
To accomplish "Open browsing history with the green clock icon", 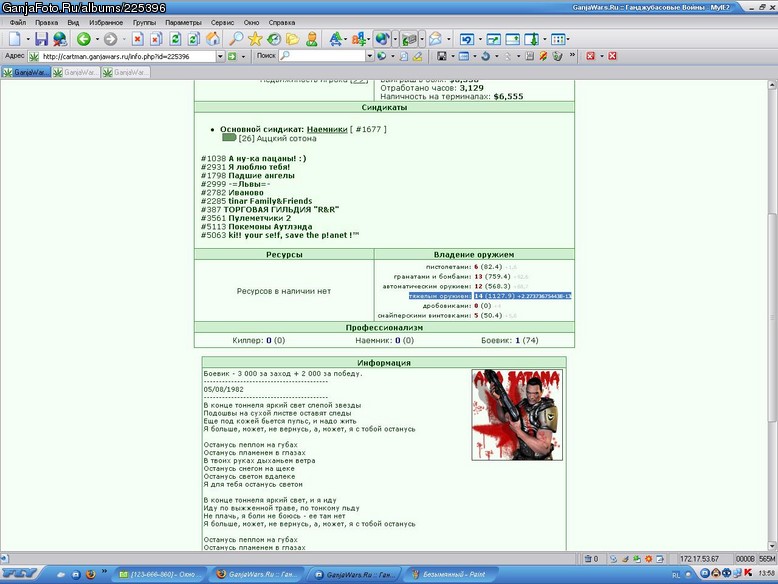I will coord(274,39).
